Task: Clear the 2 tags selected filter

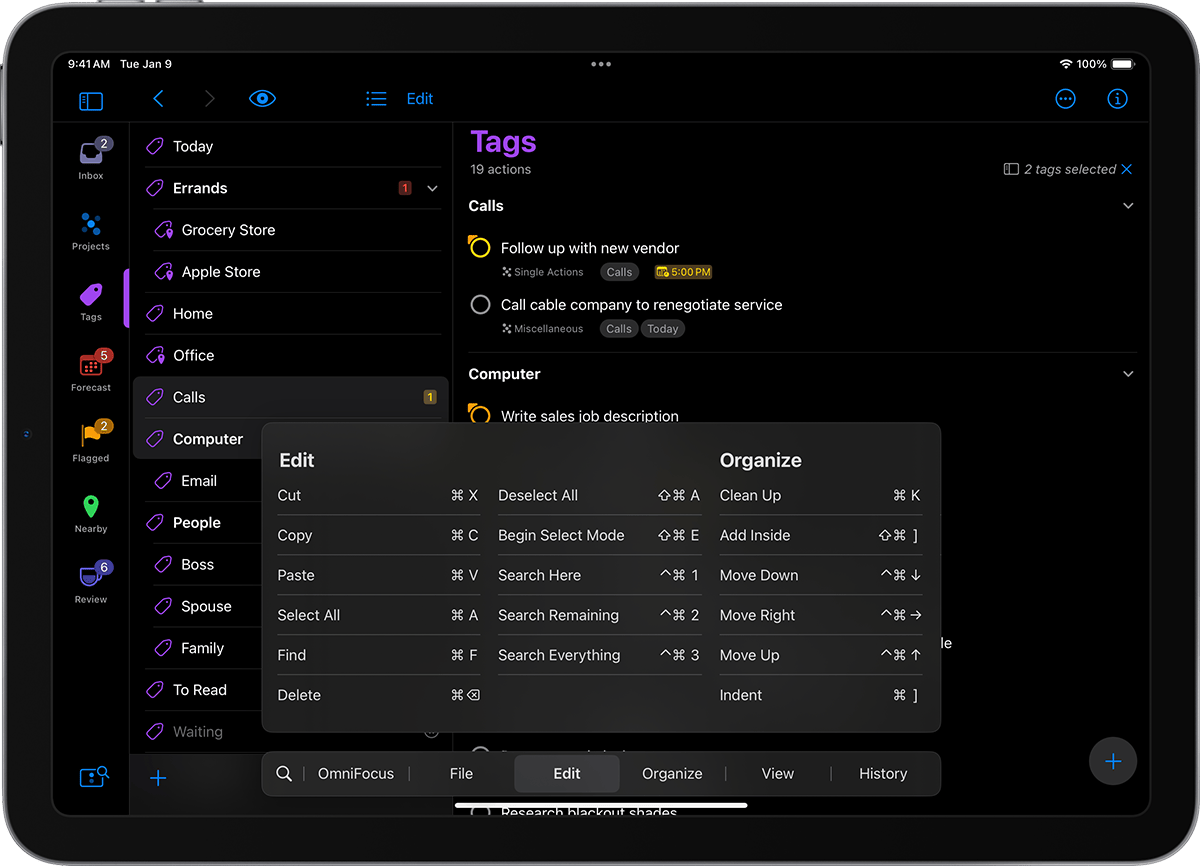Action: pyautogui.click(x=1127, y=169)
